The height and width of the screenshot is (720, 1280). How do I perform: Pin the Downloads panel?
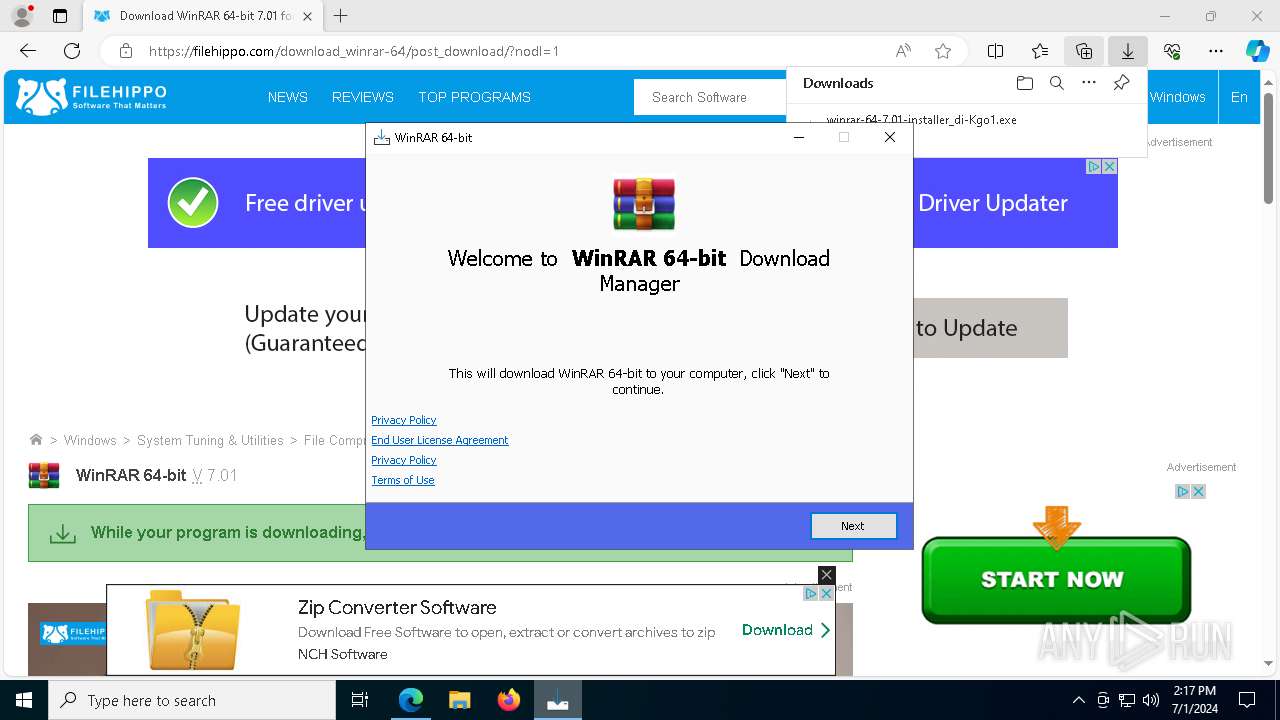coord(1122,83)
